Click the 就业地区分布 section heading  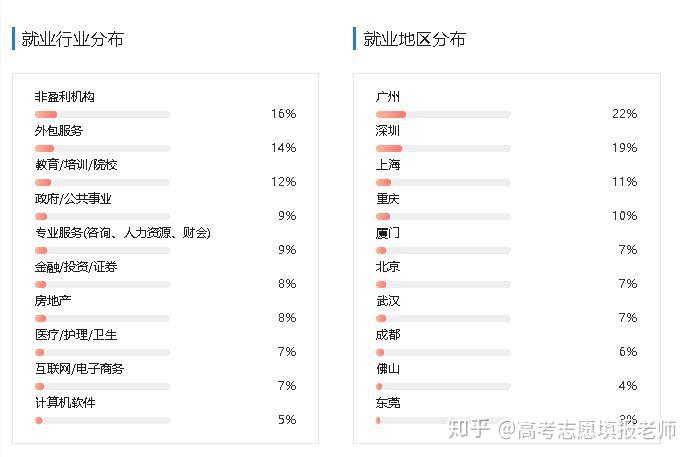point(414,40)
